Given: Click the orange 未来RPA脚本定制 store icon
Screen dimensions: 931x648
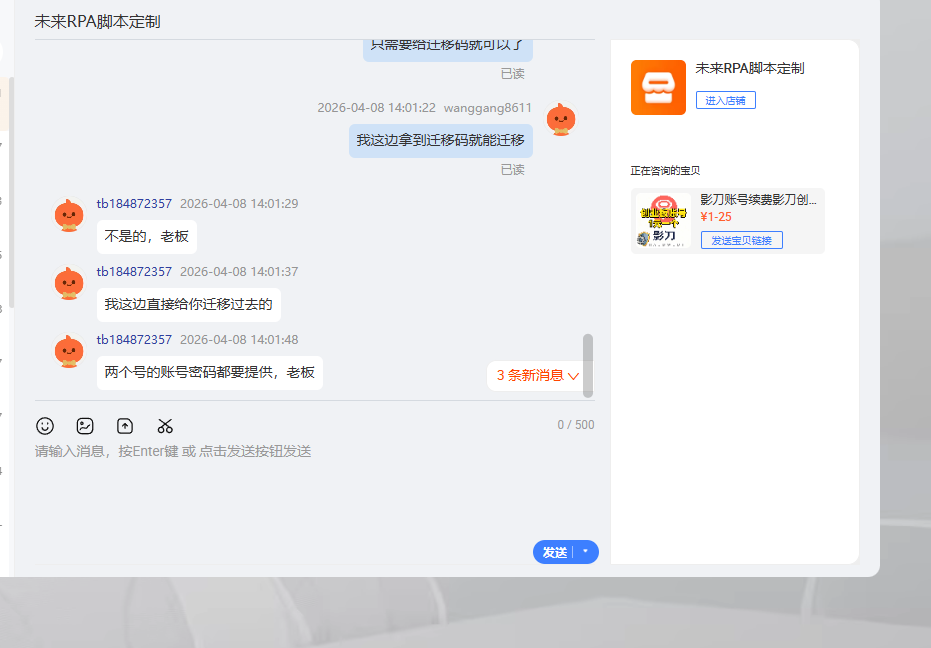Looking at the screenshot, I should click(658, 87).
